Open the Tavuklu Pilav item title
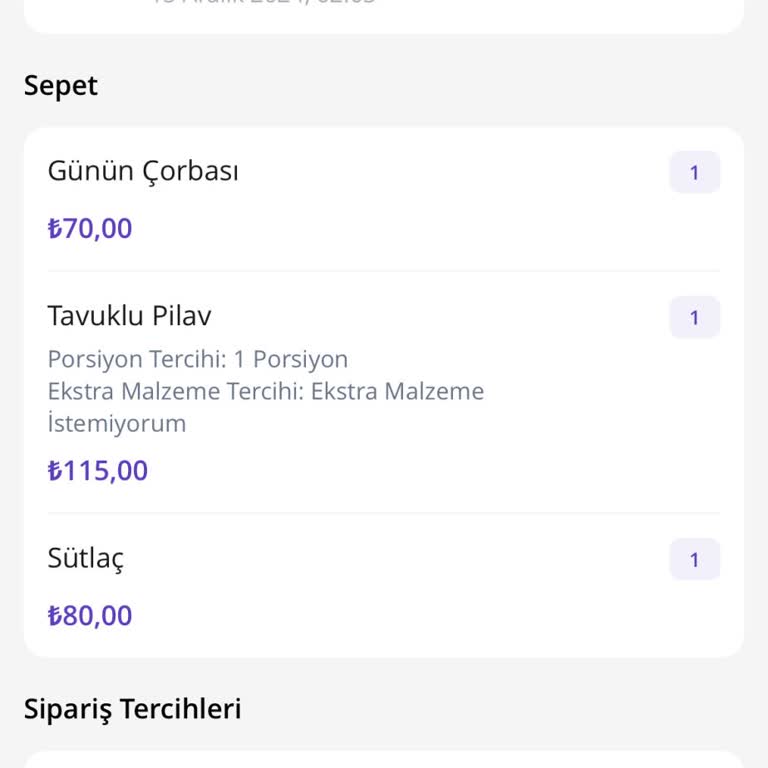Screen dimensions: 768x768 coord(129,316)
